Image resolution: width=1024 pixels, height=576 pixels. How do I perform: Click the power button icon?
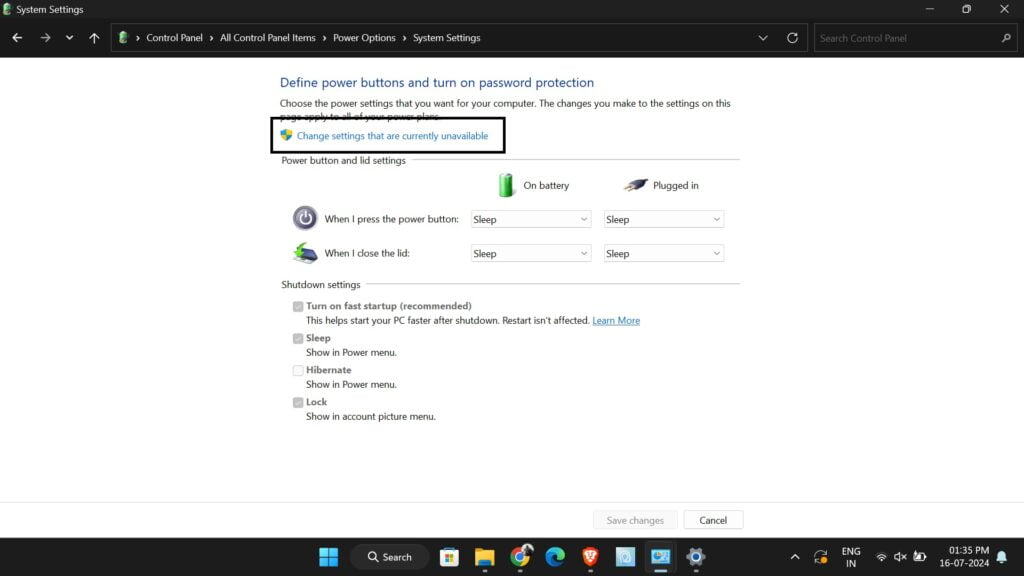[304, 218]
